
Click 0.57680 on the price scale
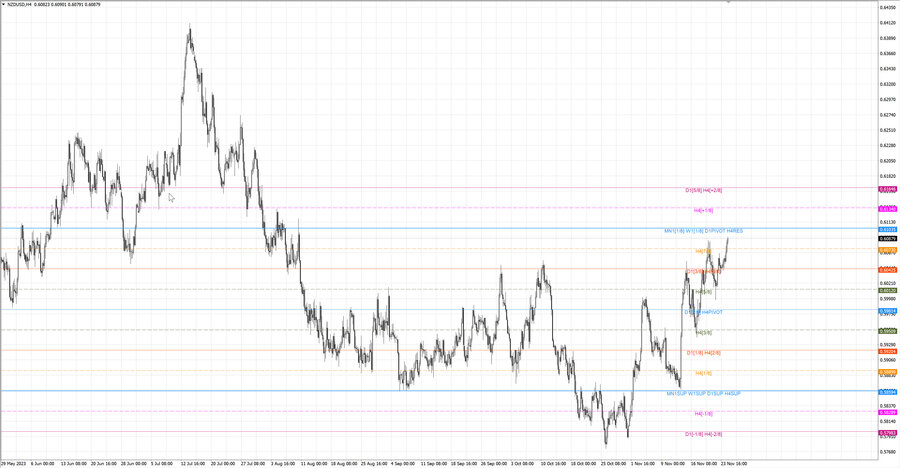click(x=888, y=452)
